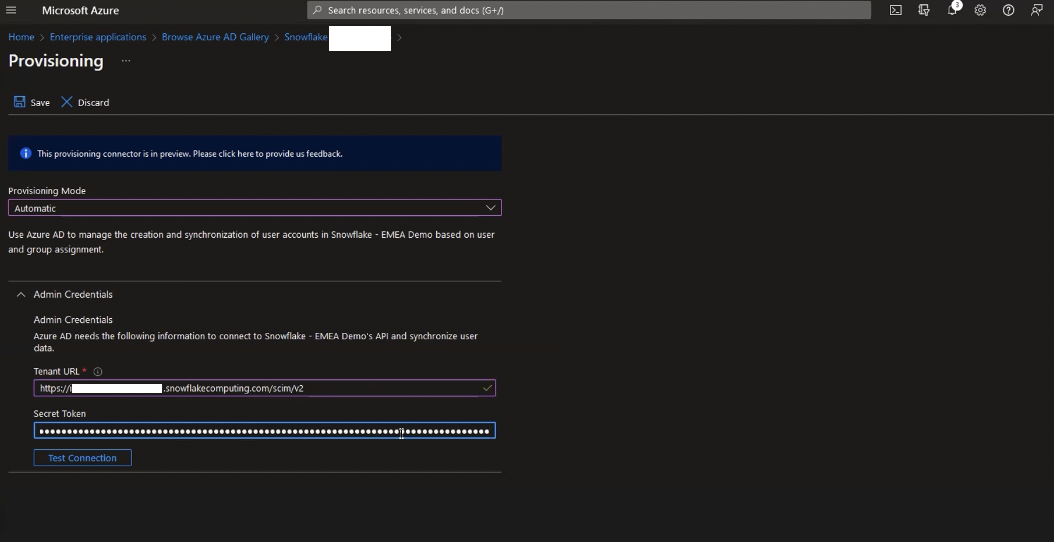Open the Feedback person icon
The width and height of the screenshot is (1054, 542).
tap(1037, 10)
